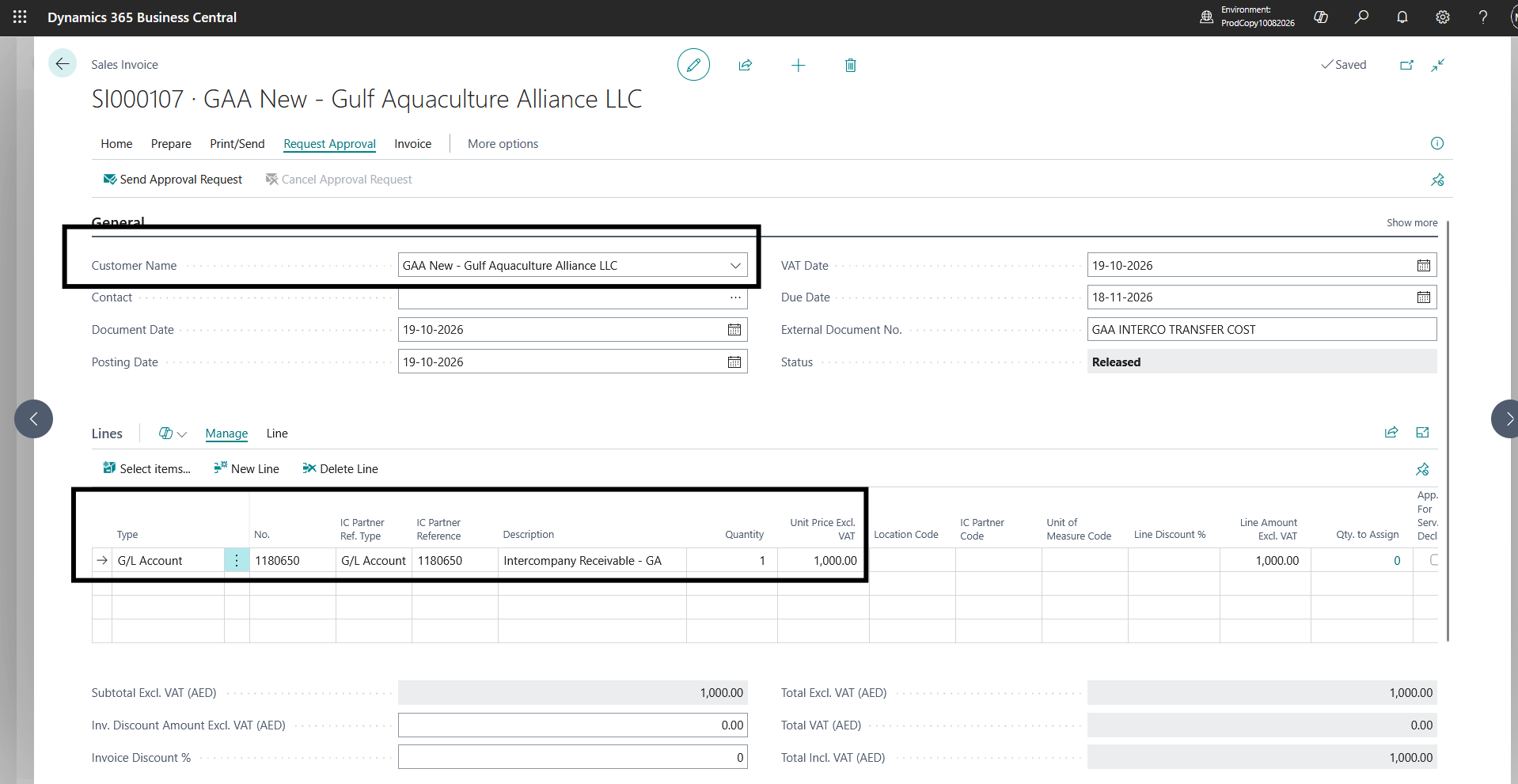Expand Customer Name dropdown
The height and width of the screenshot is (784, 1518).
pos(735,266)
